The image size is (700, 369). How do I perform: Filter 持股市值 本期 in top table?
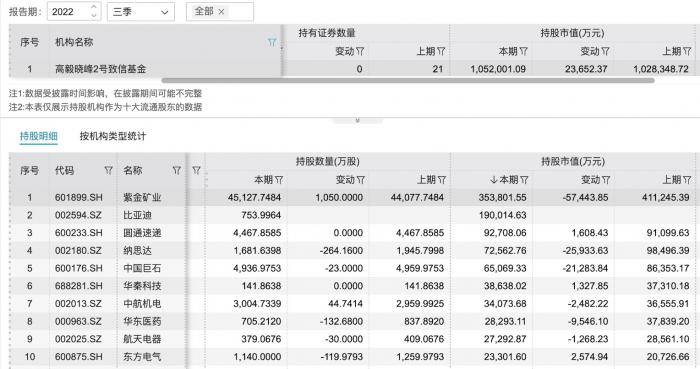tap(524, 51)
